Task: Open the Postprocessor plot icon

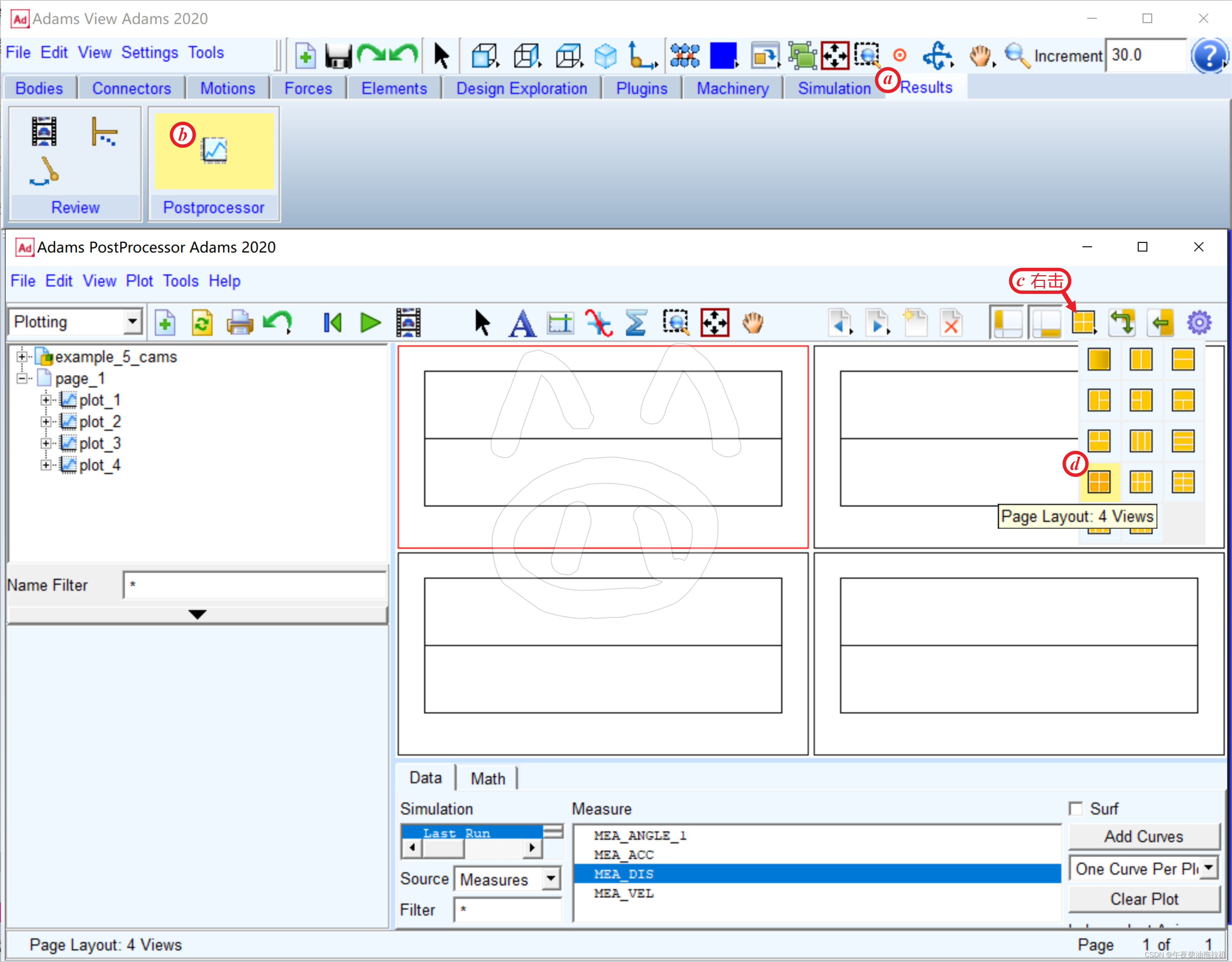Action: pyautogui.click(x=214, y=150)
